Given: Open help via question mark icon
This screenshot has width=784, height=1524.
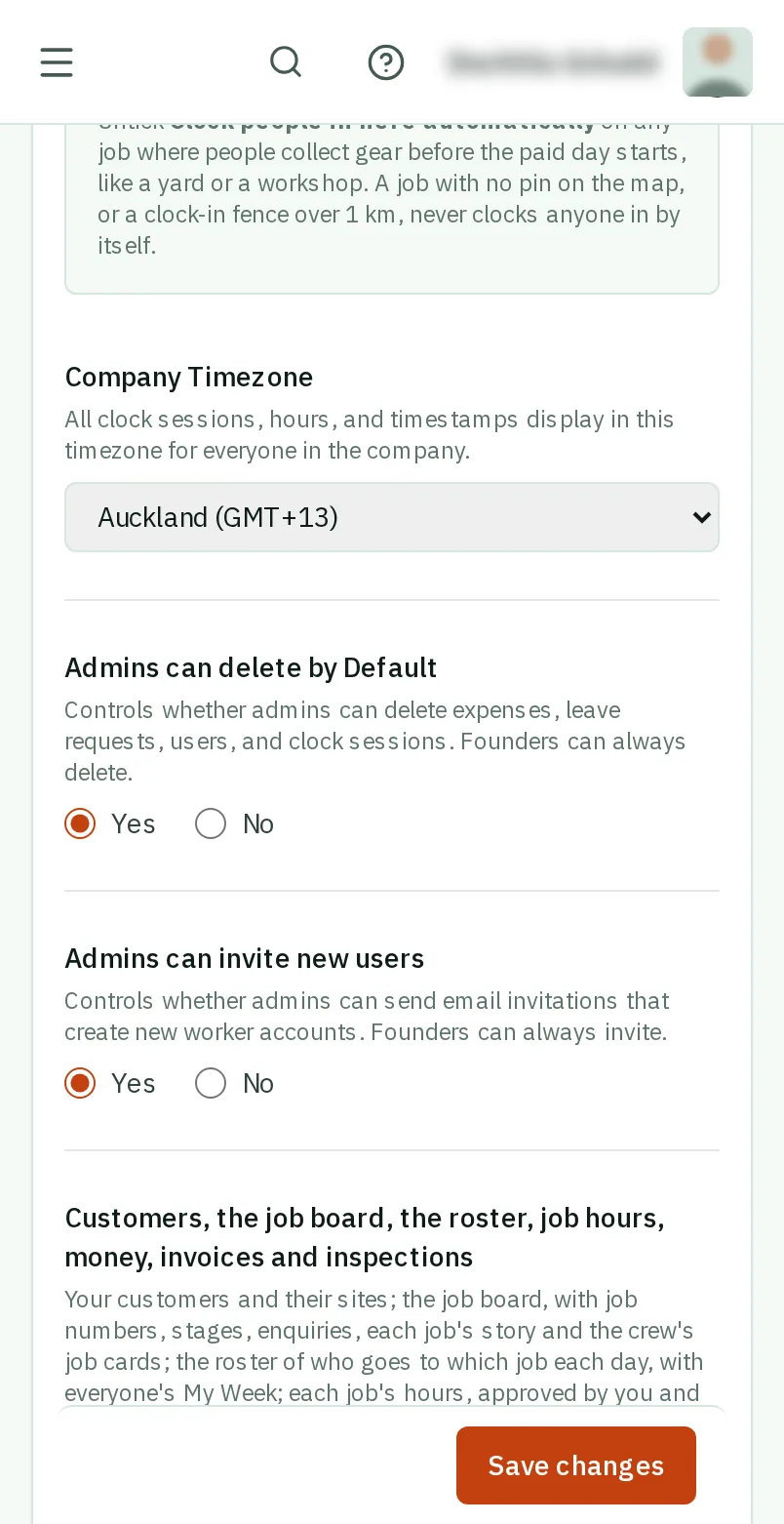Looking at the screenshot, I should (386, 62).
